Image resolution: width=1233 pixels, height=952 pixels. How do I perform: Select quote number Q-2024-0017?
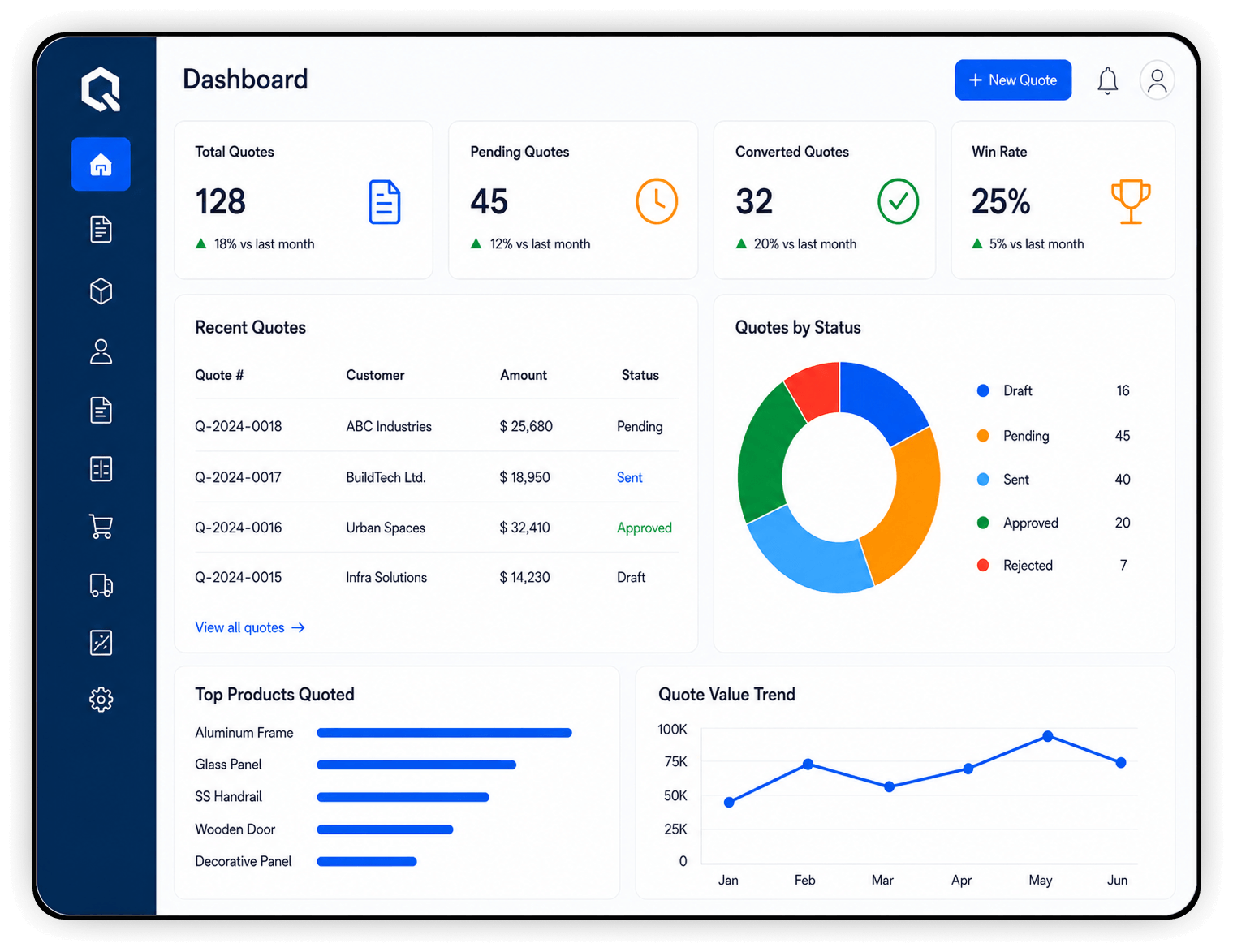(238, 477)
